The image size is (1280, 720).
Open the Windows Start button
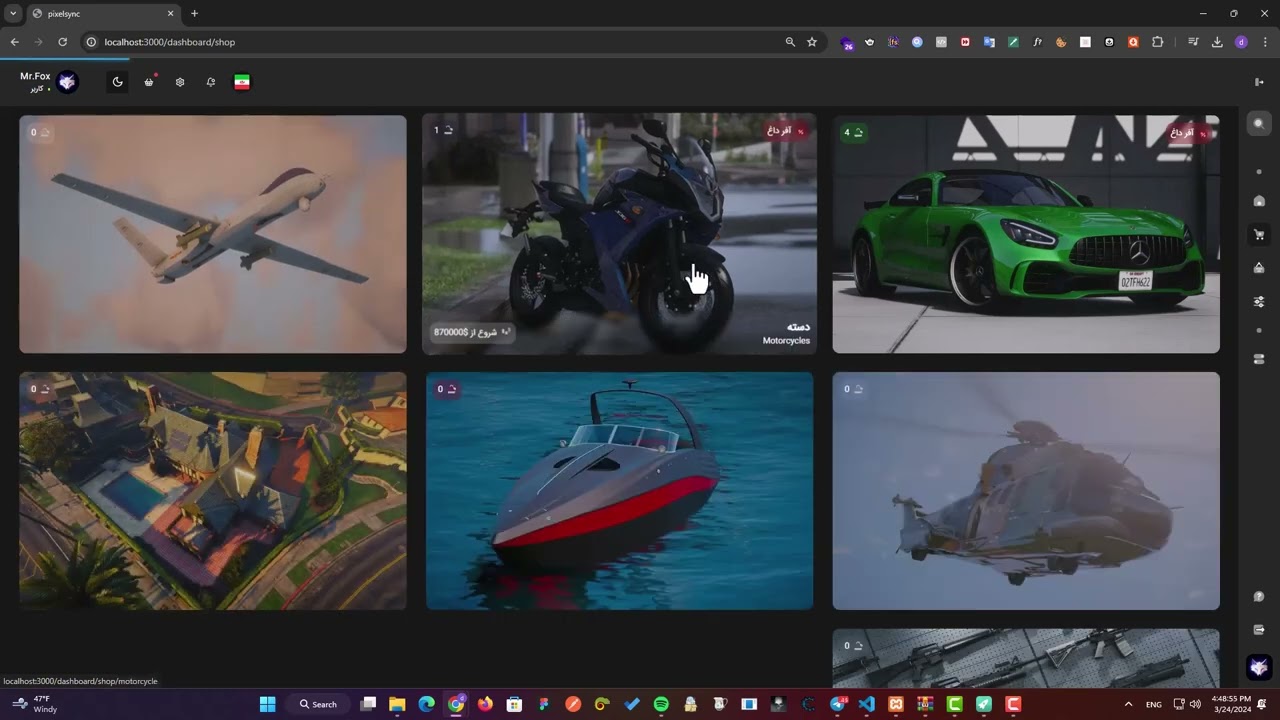267,704
